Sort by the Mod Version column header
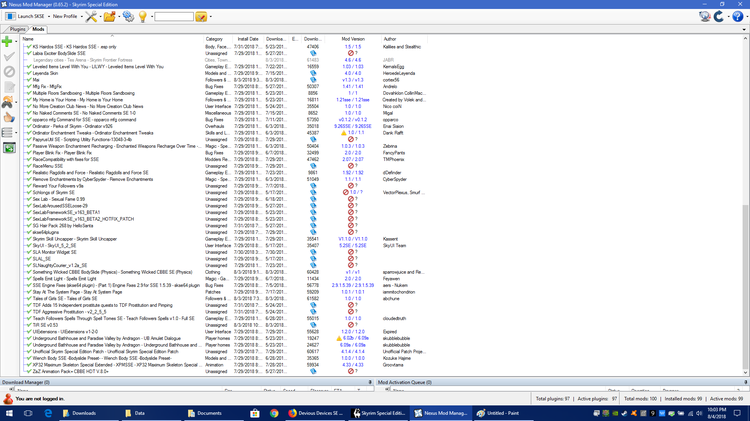Viewport: 750px width, 421px height. [x=353, y=39]
